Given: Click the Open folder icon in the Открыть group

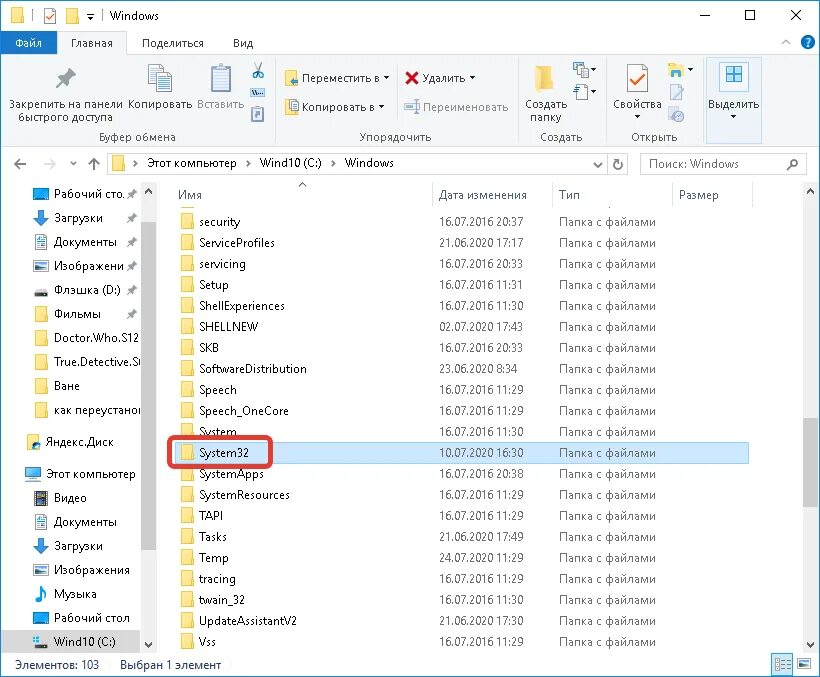Looking at the screenshot, I should pyautogui.click(x=676, y=70).
